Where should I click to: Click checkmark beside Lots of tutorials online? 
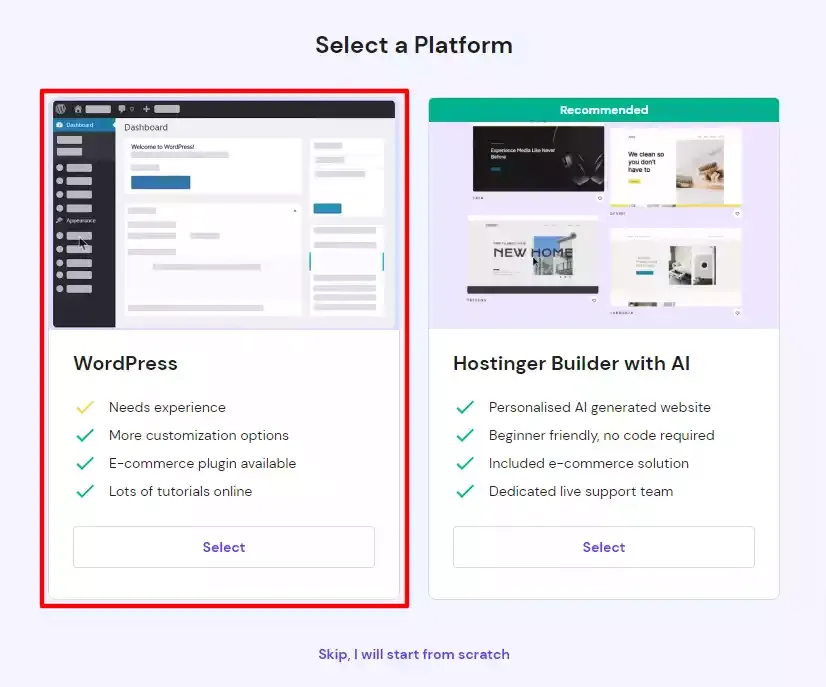point(85,491)
